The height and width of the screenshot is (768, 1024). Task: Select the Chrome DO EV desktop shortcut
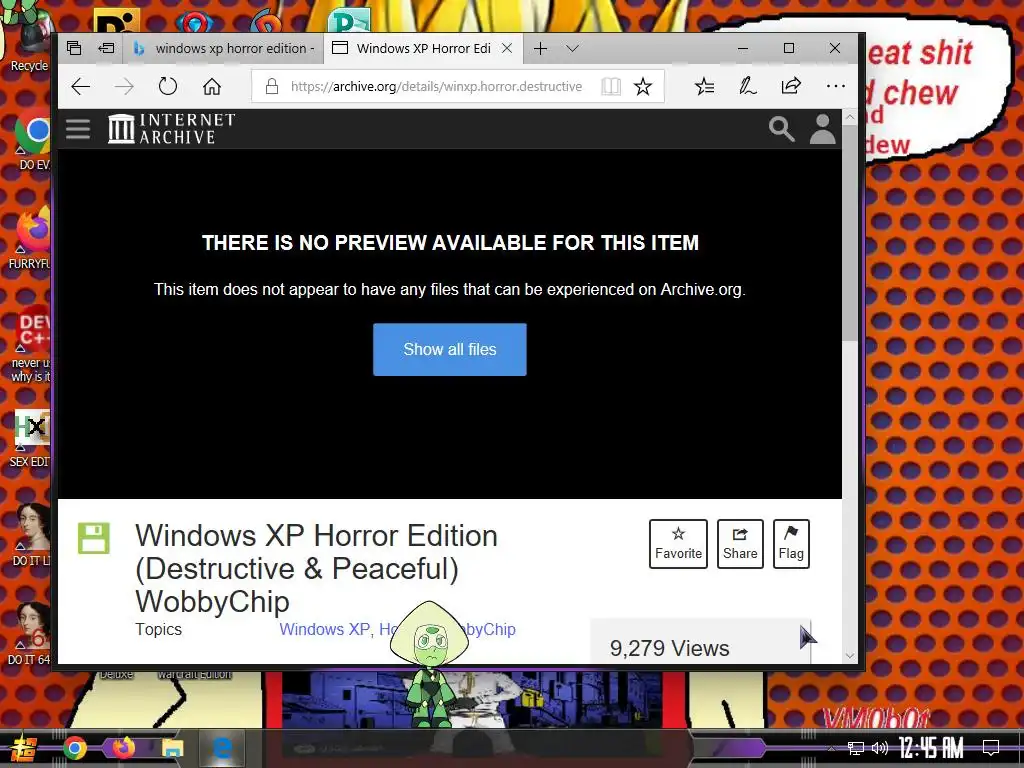[32, 140]
